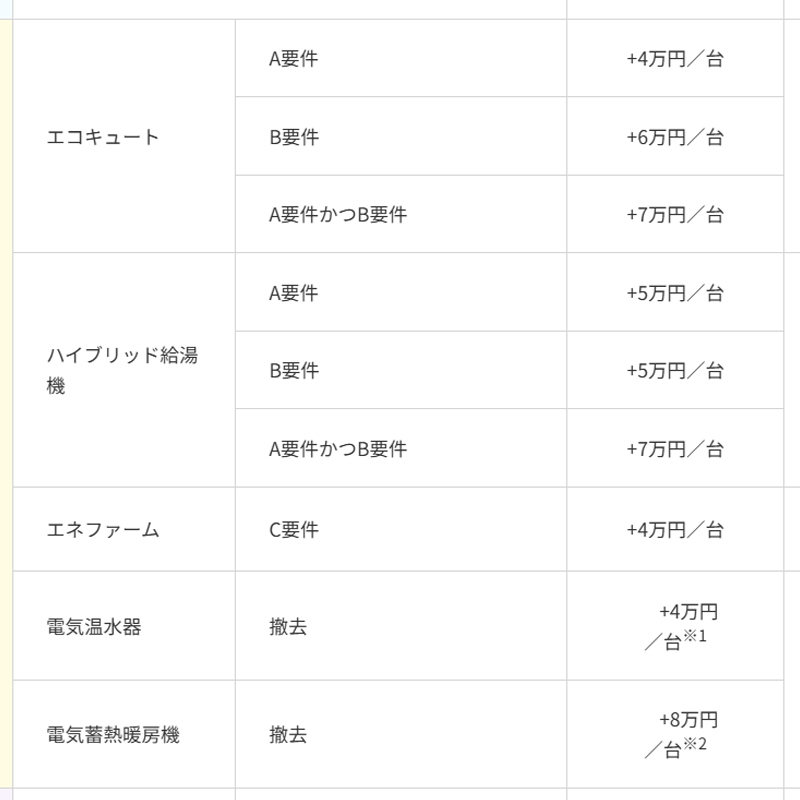The image size is (800, 800).
Task: Click the 電気蓄熱暖房機 label cell
Action: [x=124, y=734]
